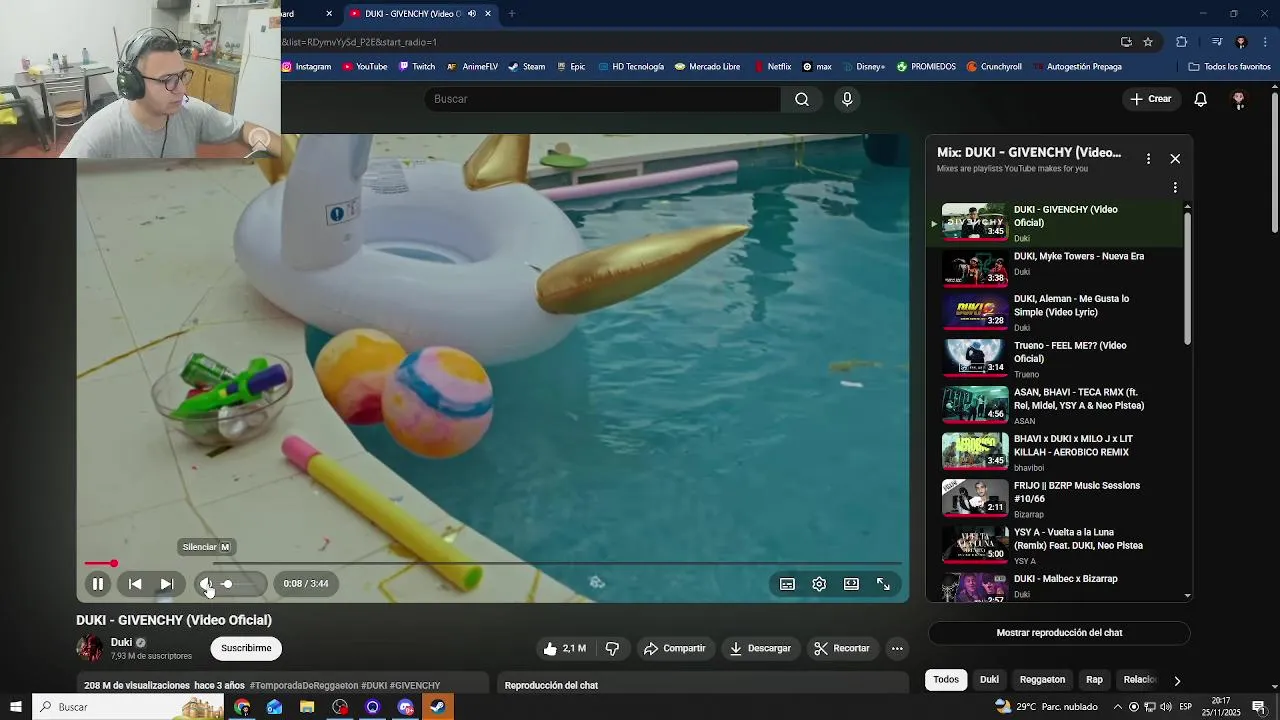Screen dimensions: 1280x720
Task: Click Mostrar reproducción del chat
Action: 1059,633
